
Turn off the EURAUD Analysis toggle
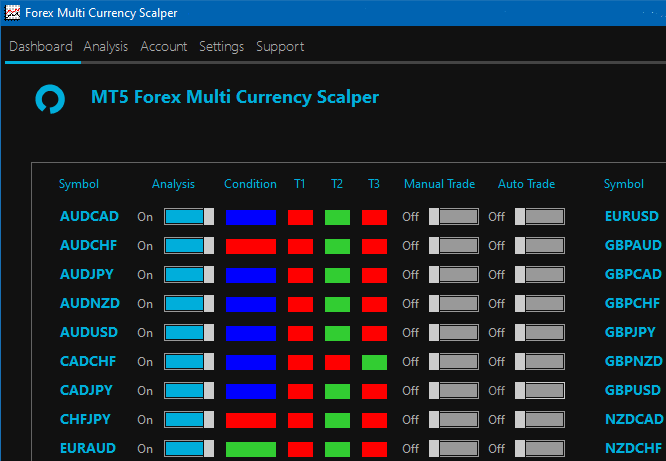pos(189,448)
